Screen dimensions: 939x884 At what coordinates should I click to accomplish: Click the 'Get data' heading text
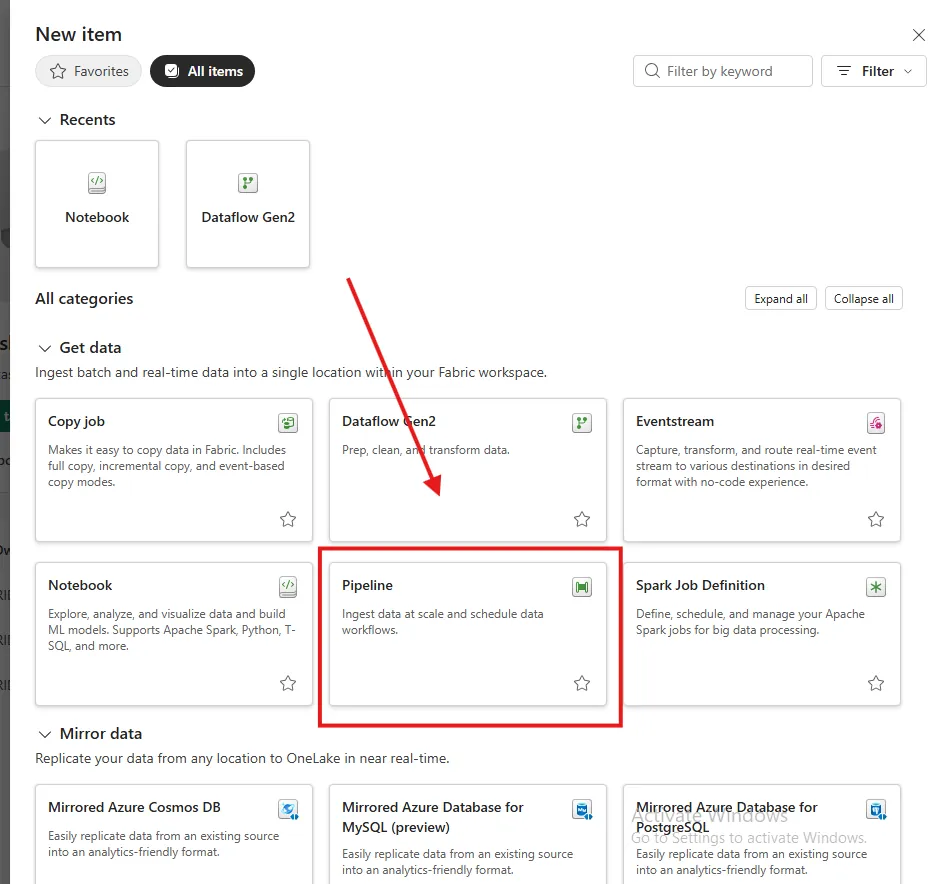pyautogui.click(x=90, y=348)
